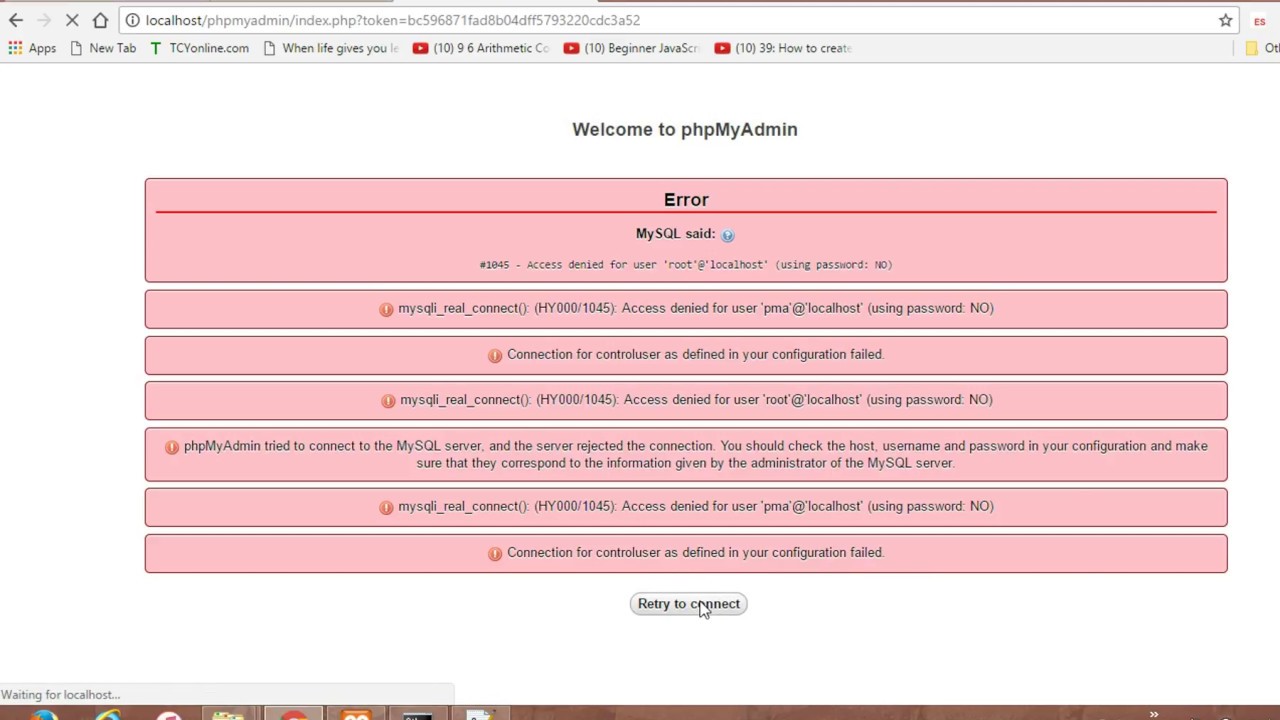Click the 'Error' heading text

[686, 200]
